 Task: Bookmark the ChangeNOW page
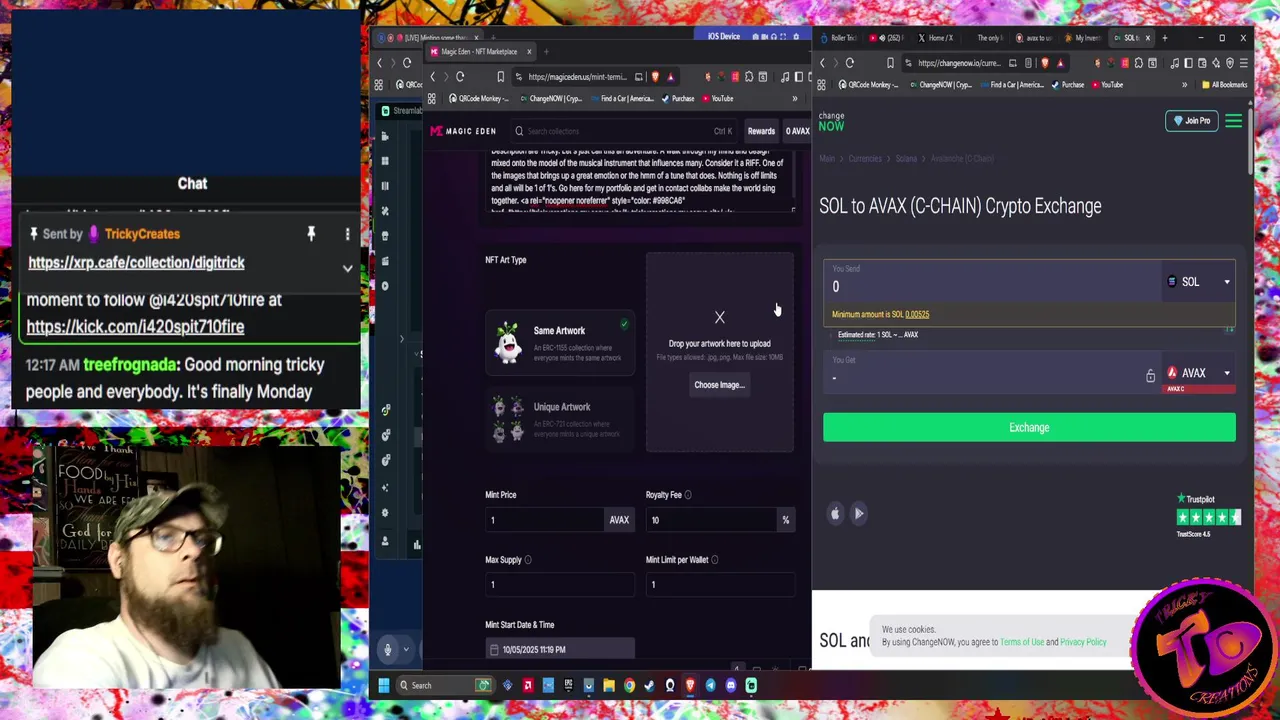[890, 63]
